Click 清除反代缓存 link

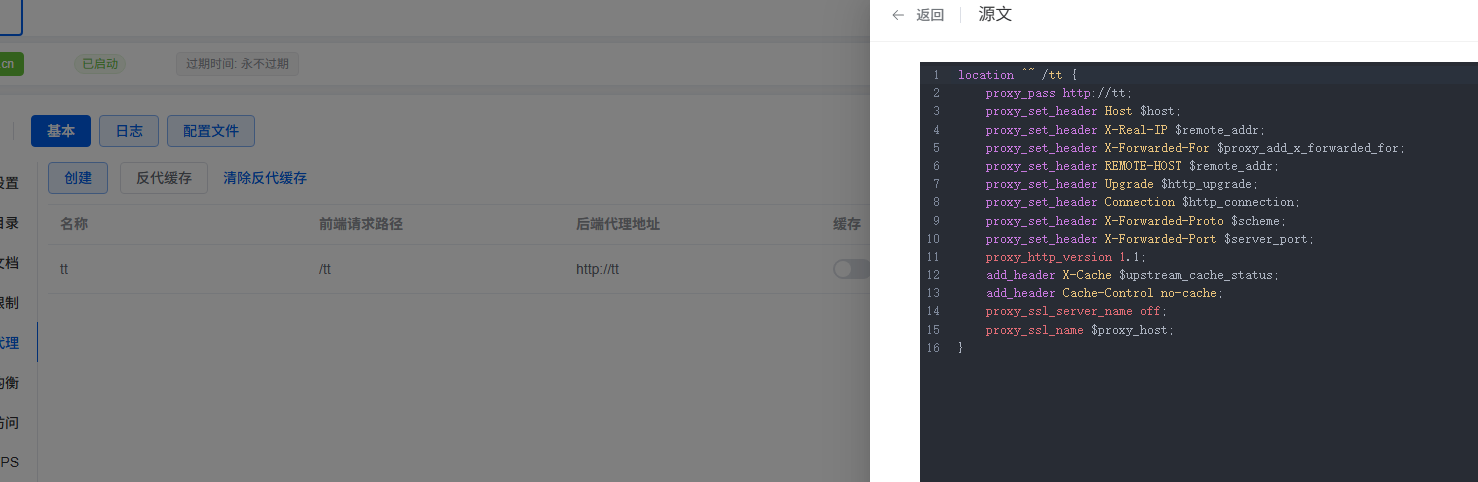[265, 178]
